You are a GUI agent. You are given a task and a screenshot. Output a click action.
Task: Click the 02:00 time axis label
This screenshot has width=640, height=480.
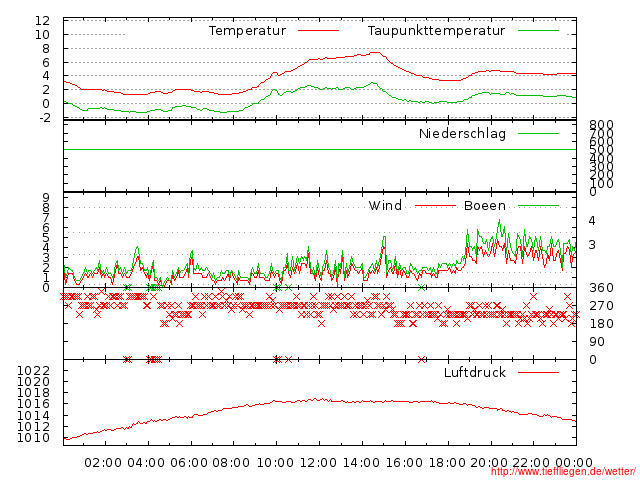(x=103, y=463)
